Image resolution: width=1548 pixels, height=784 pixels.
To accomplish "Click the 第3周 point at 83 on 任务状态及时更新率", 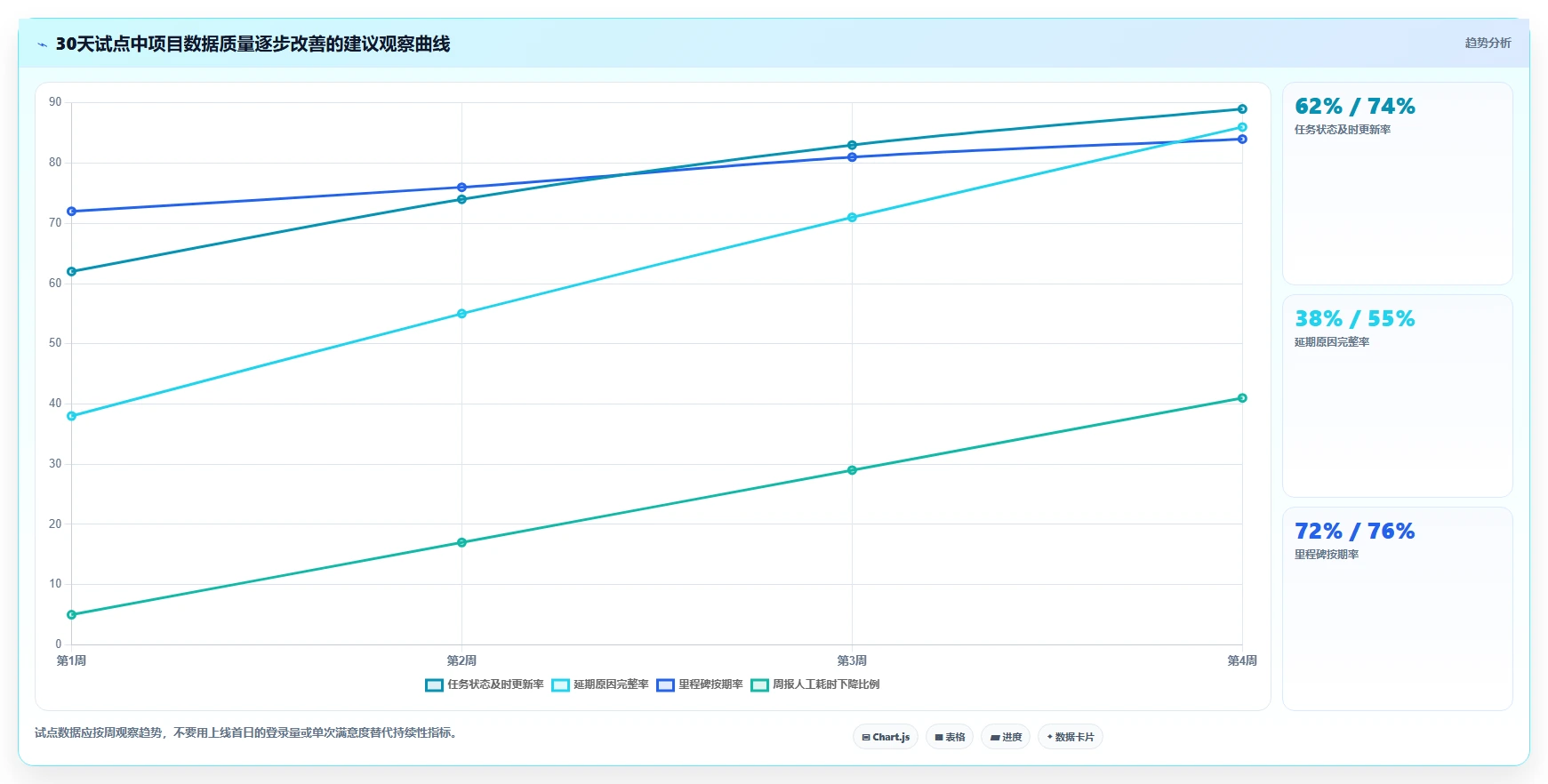I will [852, 145].
